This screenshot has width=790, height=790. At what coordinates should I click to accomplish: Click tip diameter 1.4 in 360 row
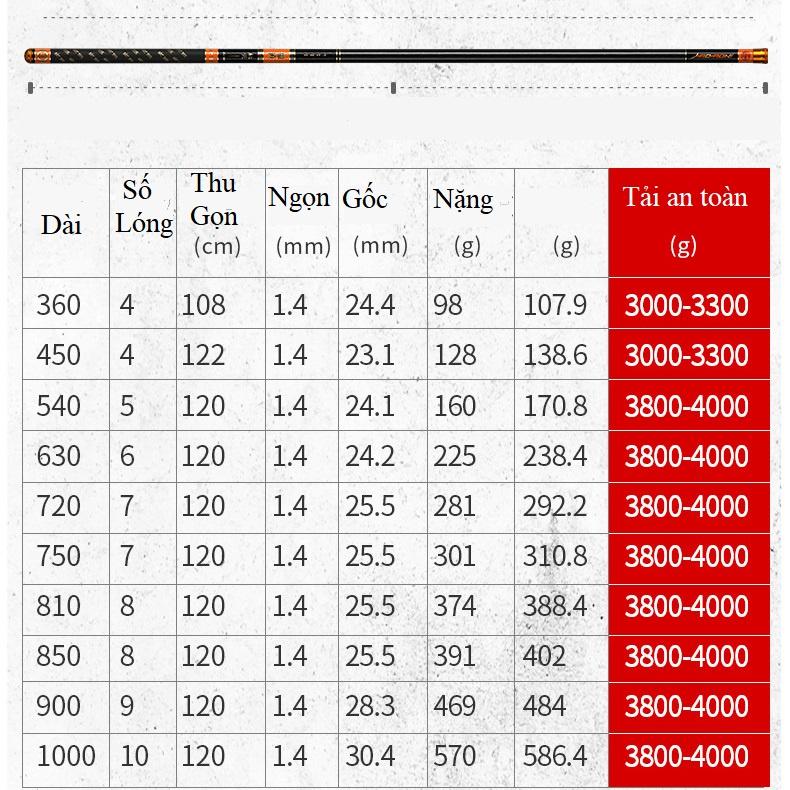point(290,305)
